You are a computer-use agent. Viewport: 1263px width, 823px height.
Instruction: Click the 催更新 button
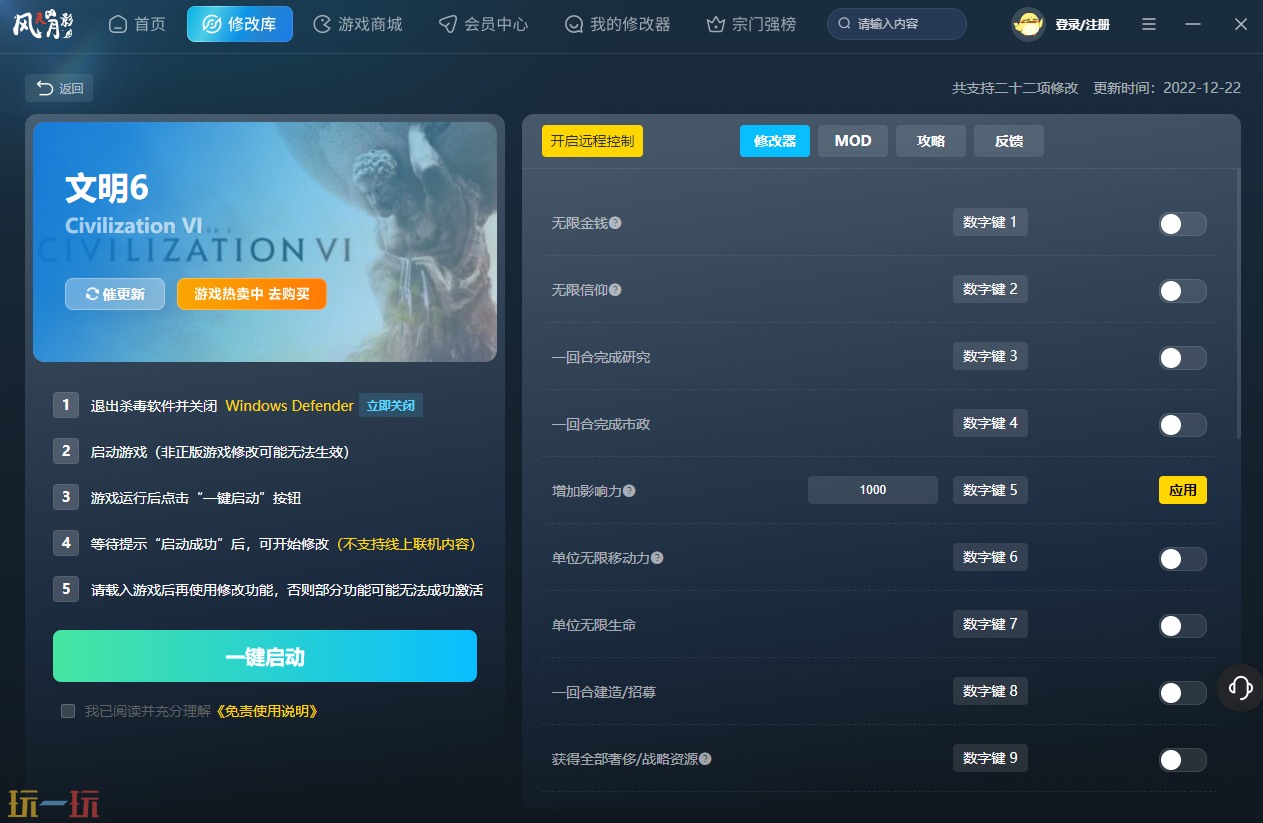[115, 294]
